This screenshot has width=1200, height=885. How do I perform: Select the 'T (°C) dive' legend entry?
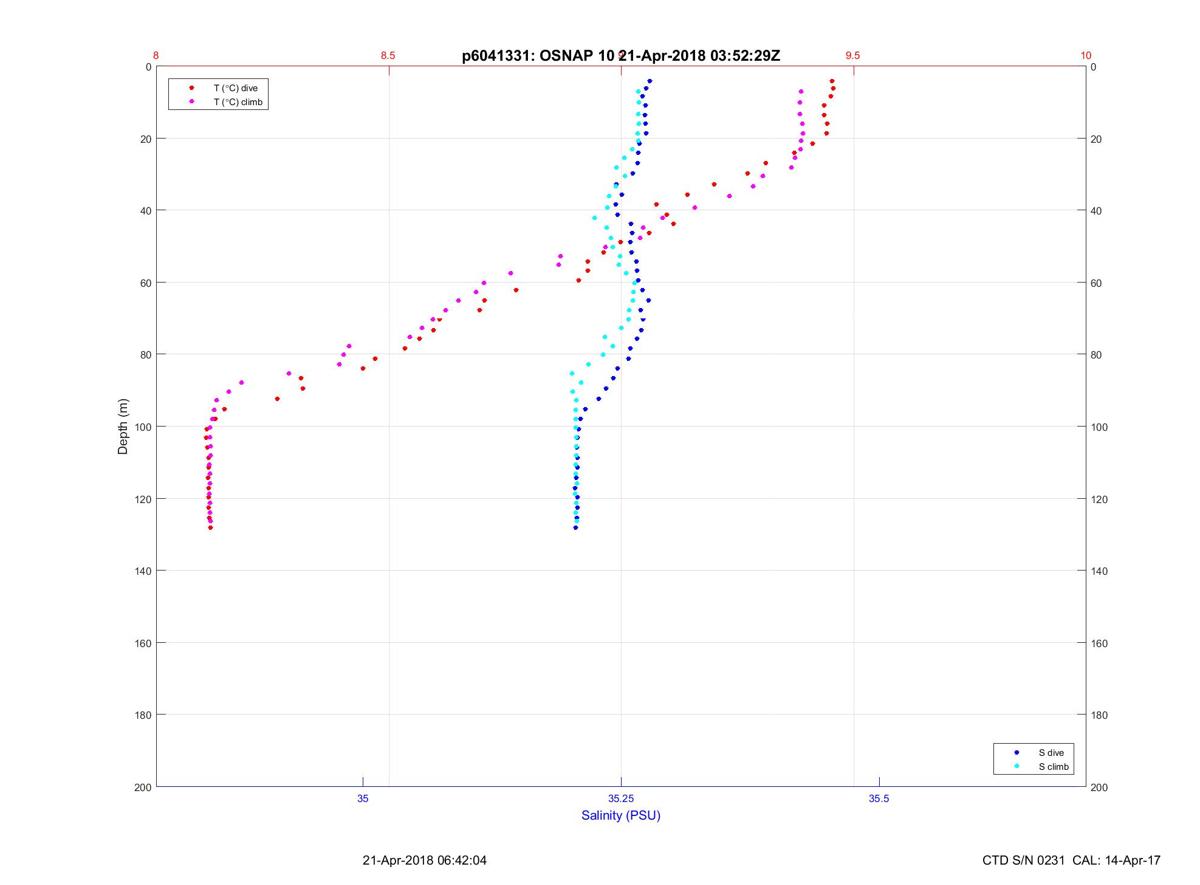click(235, 88)
